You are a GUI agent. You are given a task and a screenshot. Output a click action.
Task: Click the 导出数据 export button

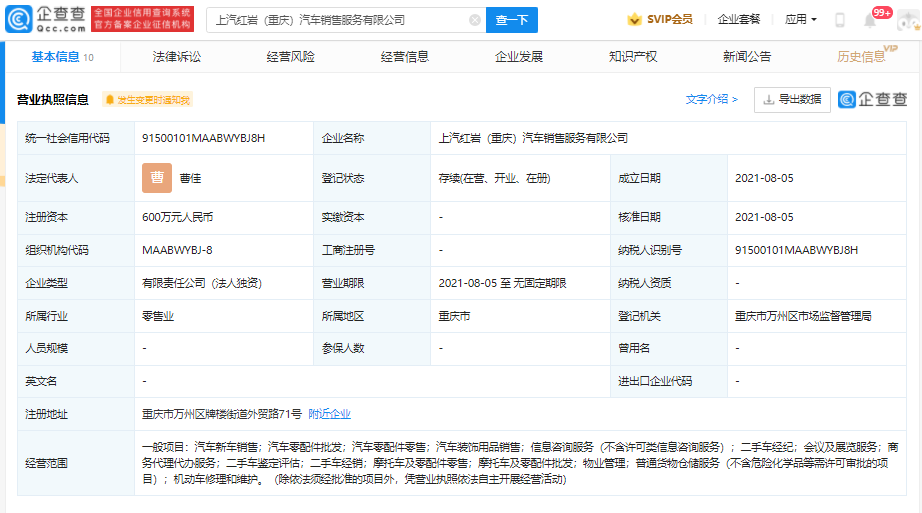tap(792, 99)
